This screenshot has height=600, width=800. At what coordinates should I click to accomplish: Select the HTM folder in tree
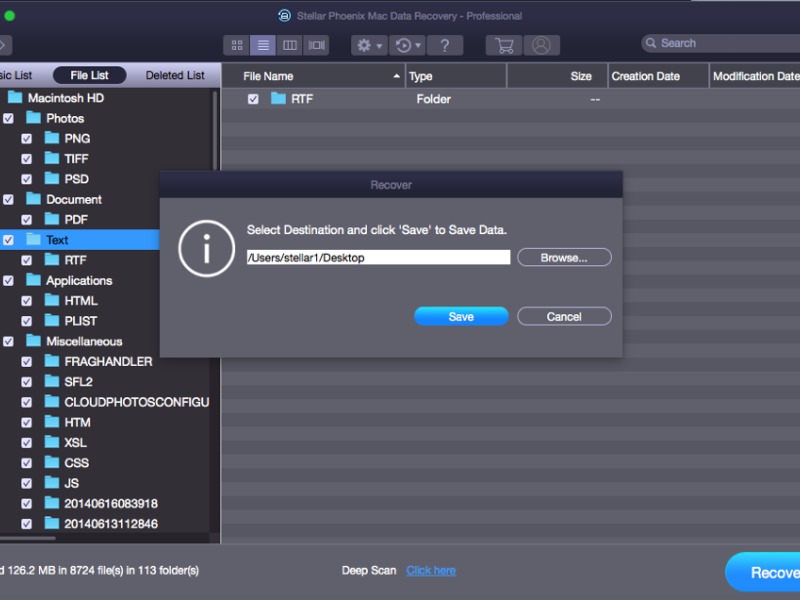click(x=77, y=422)
